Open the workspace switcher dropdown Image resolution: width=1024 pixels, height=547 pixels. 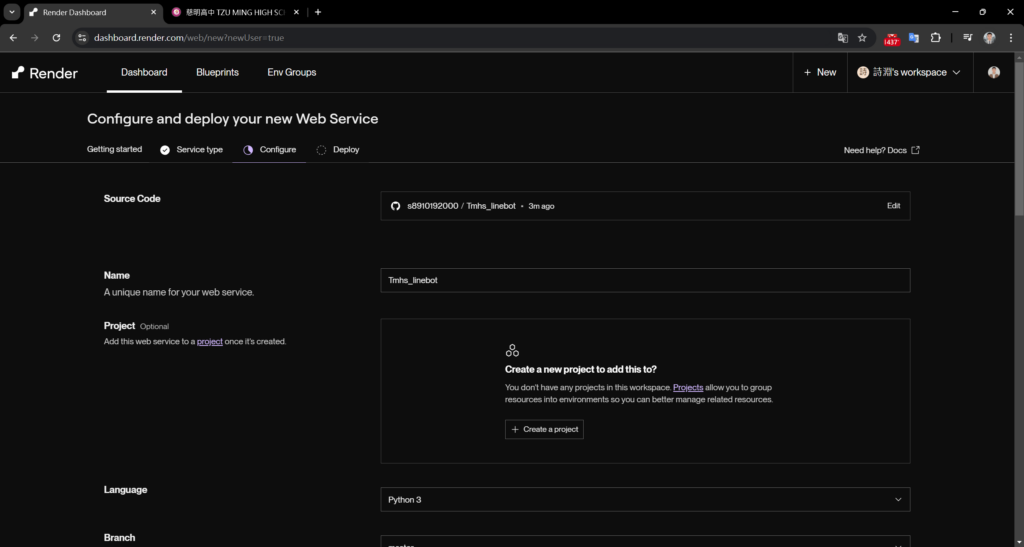click(909, 72)
